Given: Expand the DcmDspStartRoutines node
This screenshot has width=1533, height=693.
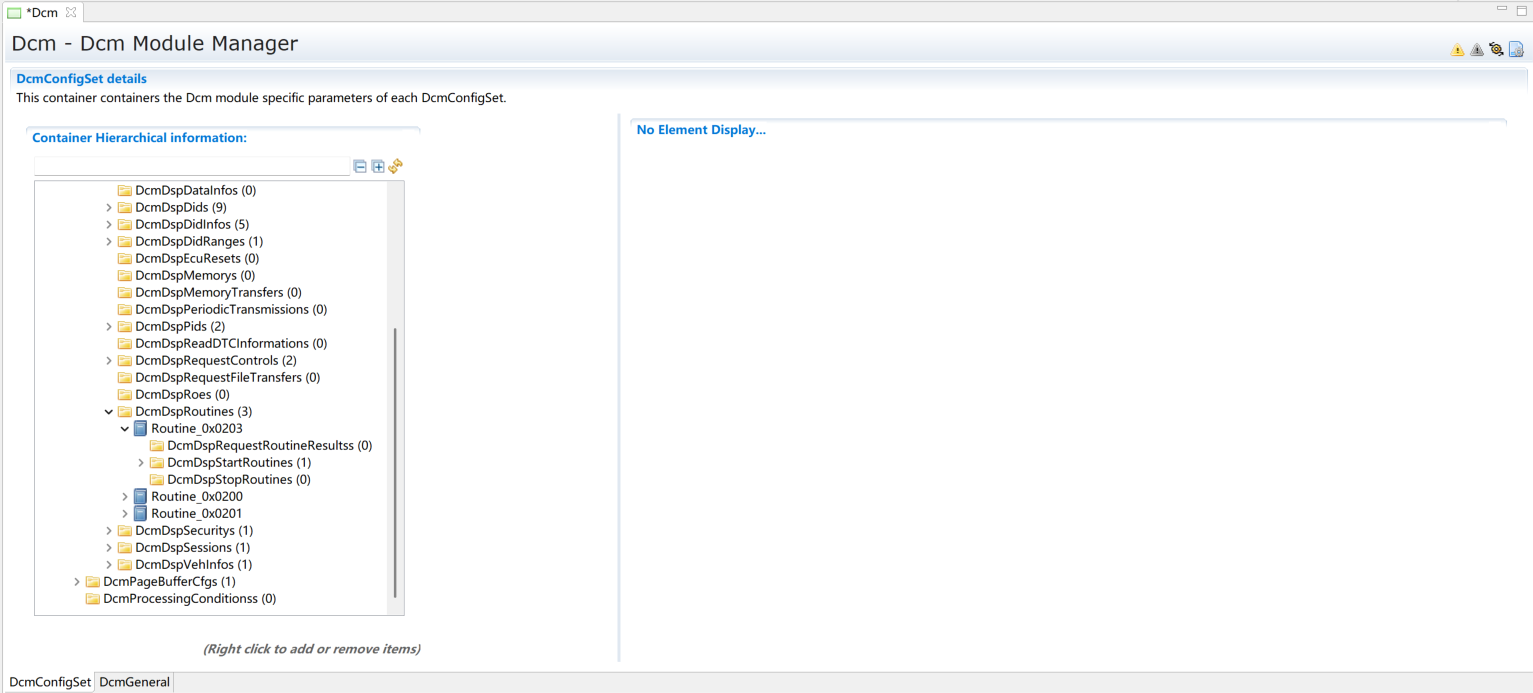Looking at the screenshot, I should coord(141,463).
